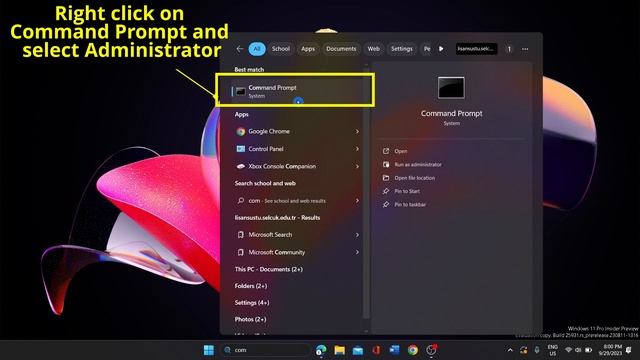The image size is (640, 360).
Task: Open the three-dot more options menu
Action: coord(525,49)
